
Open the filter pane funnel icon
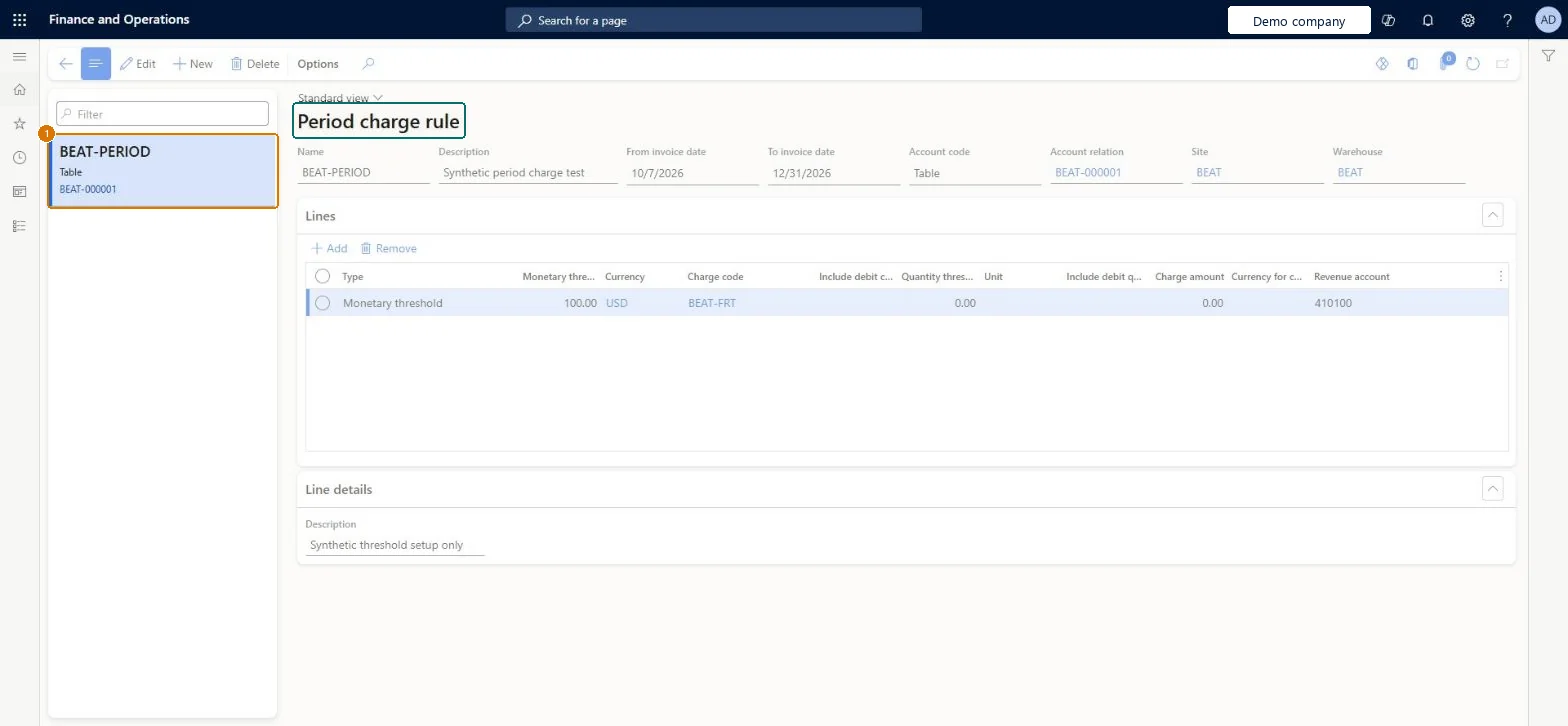(1548, 56)
